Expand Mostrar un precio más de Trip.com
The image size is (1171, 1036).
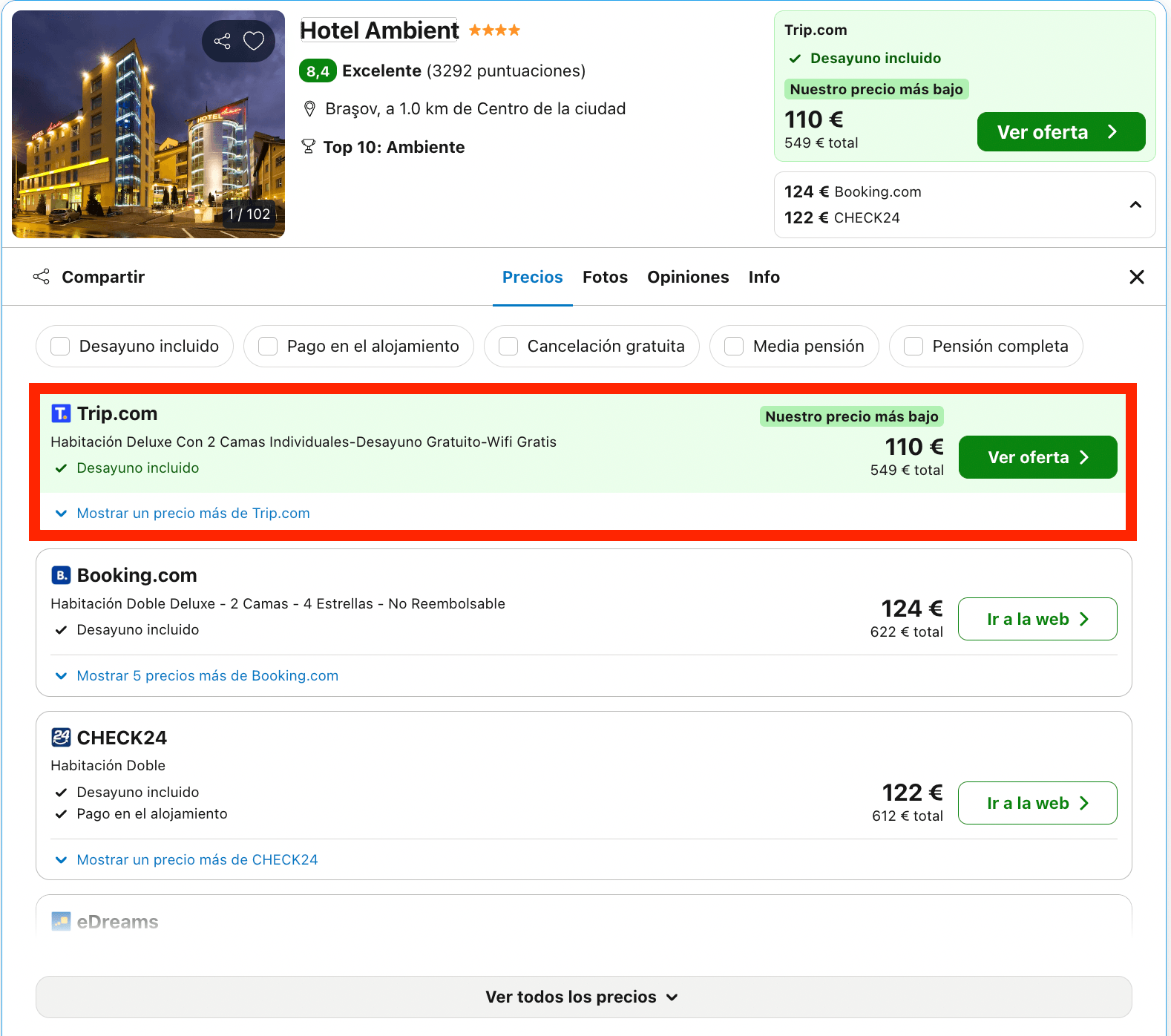point(183,513)
